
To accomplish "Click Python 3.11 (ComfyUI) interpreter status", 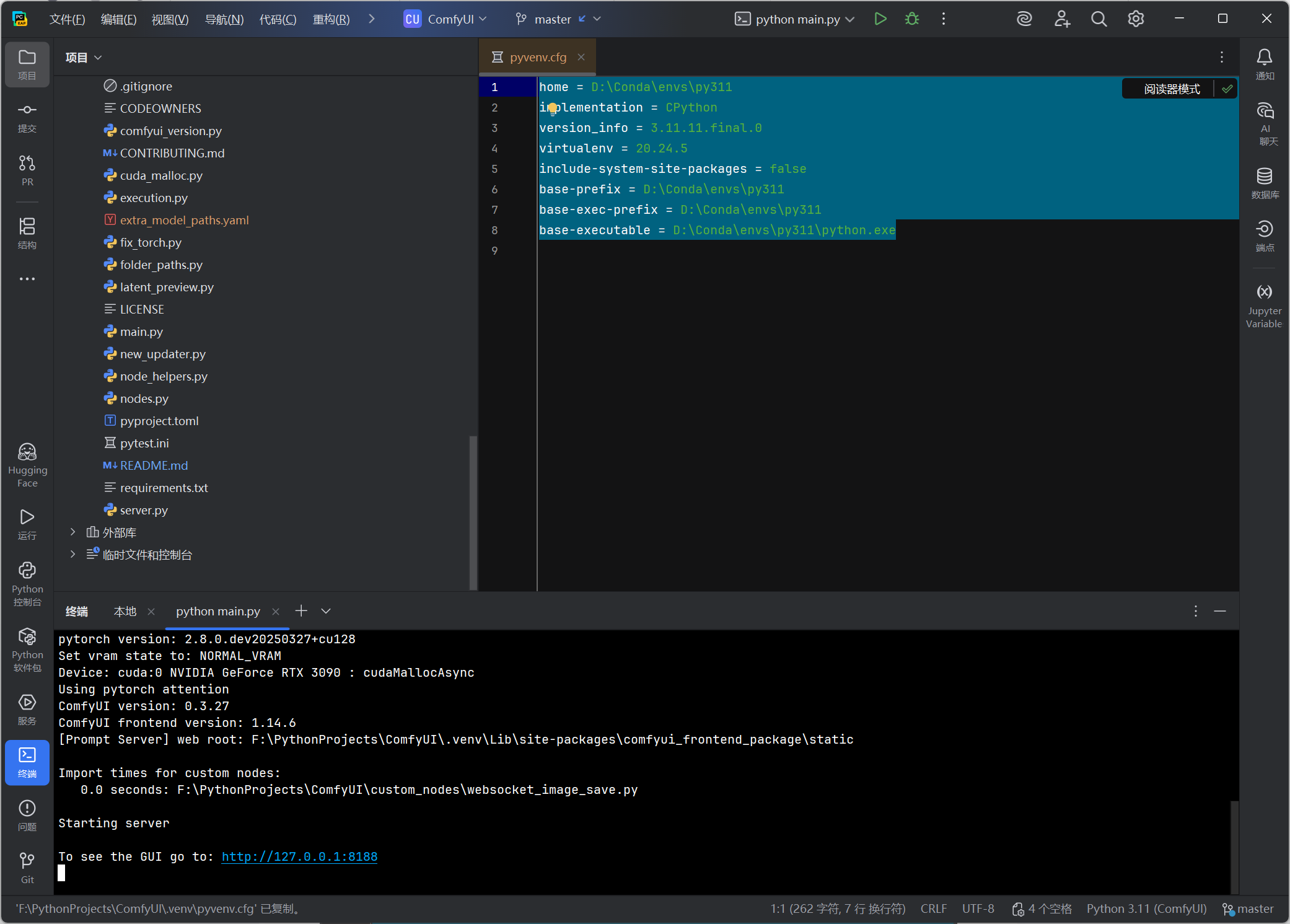I will coord(1146,909).
